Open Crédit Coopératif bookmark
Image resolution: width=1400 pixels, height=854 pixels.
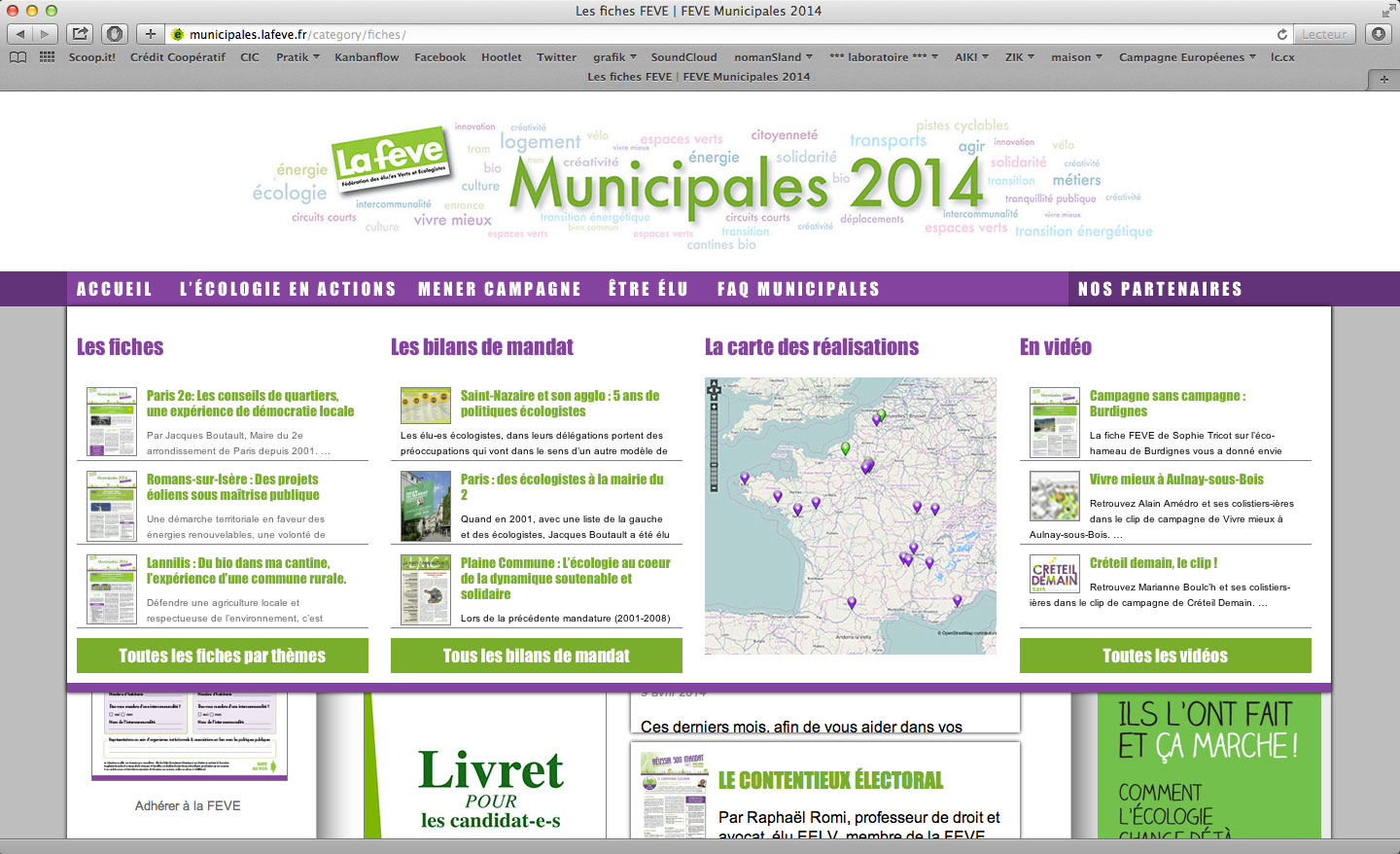[x=178, y=57]
